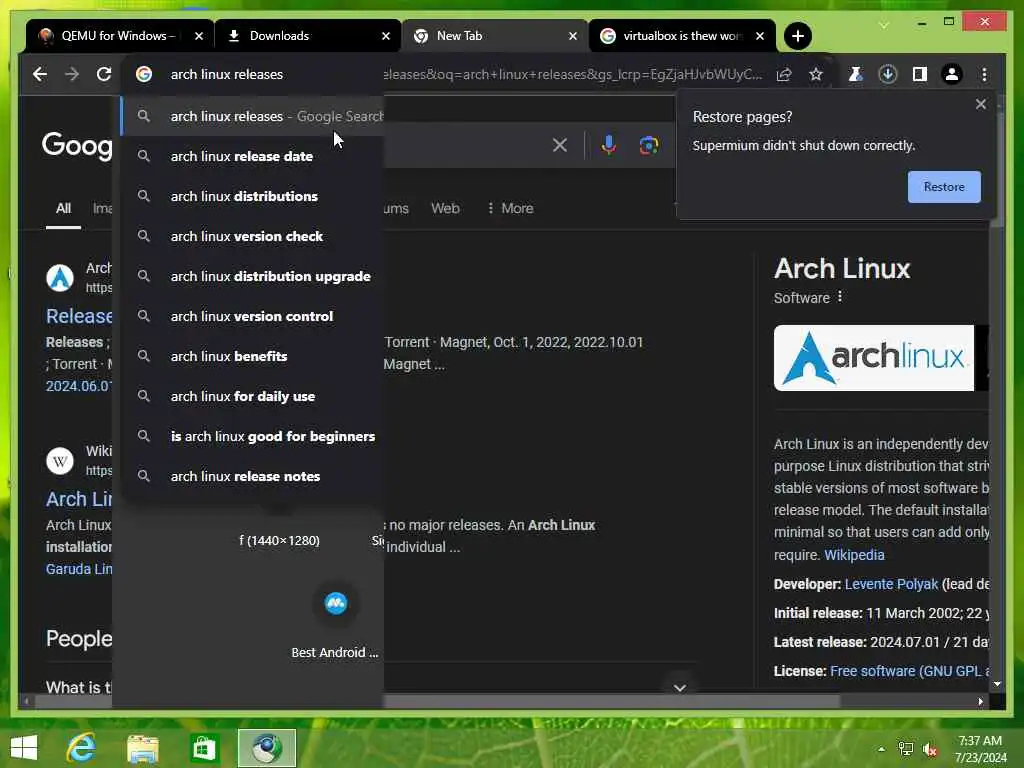
Task: Select suggestion arch linux for daily use
Action: tap(253, 396)
